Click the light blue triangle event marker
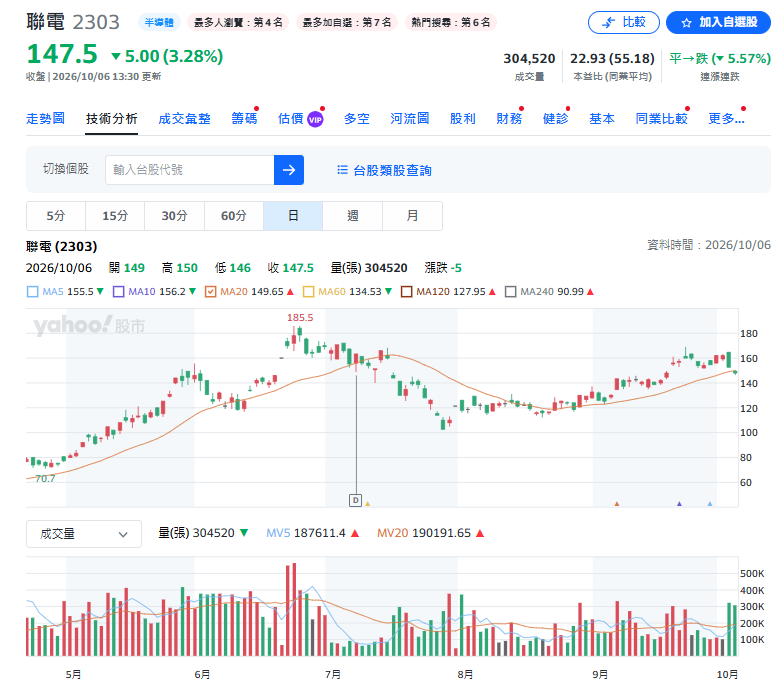Image resolution: width=776 pixels, height=690 pixels. [x=710, y=503]
